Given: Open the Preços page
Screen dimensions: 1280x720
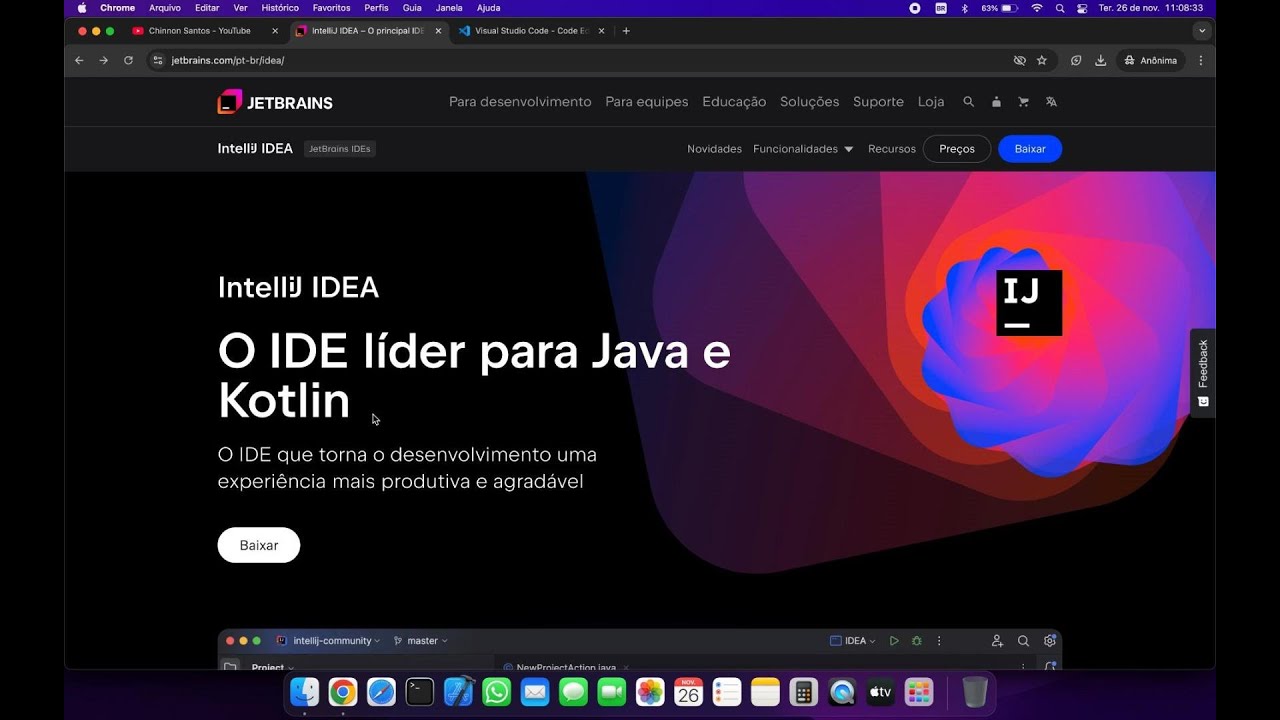Looking at the screenshot, I should tap(957, 149).
